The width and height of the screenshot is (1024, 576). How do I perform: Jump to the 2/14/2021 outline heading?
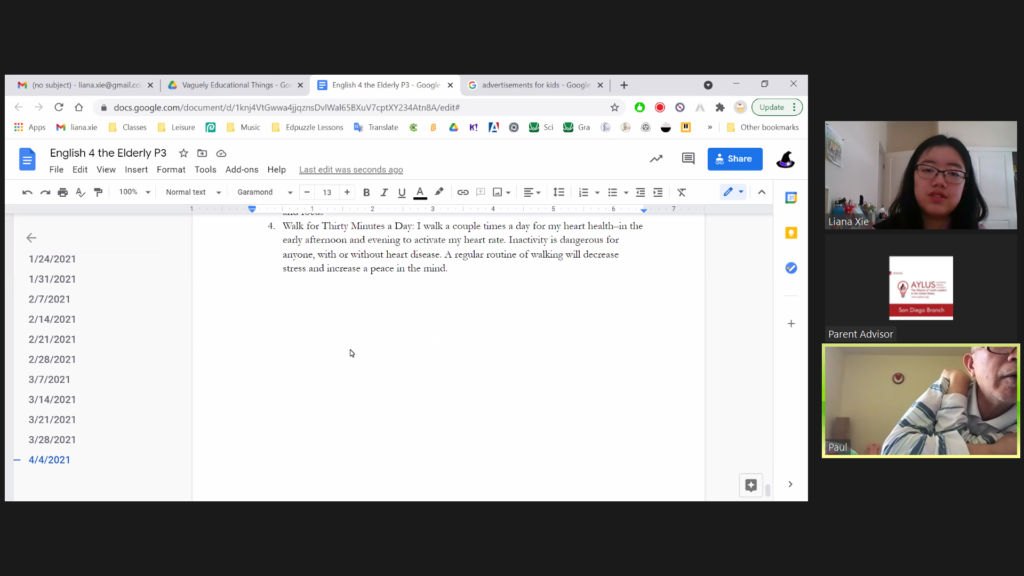click(x=52, y=319)
